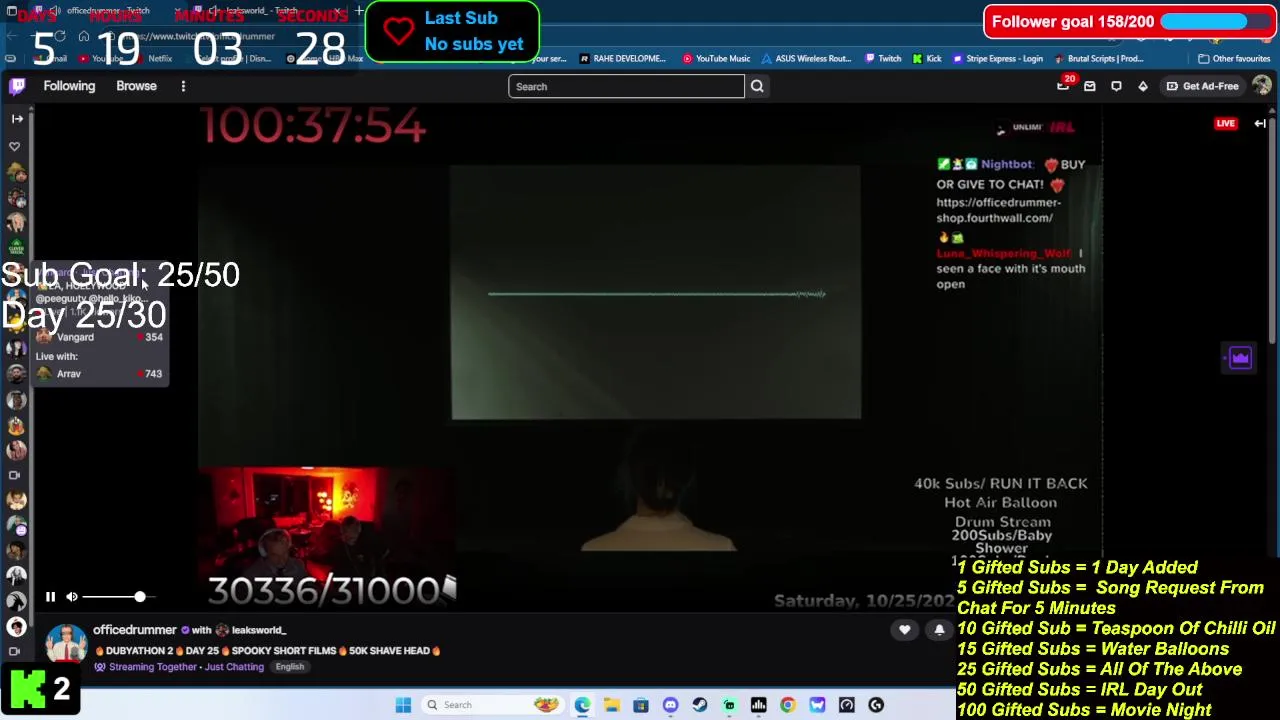Open the user profile avatar menu
This screenshot has width=1280, height=720.
[1262, 86]
